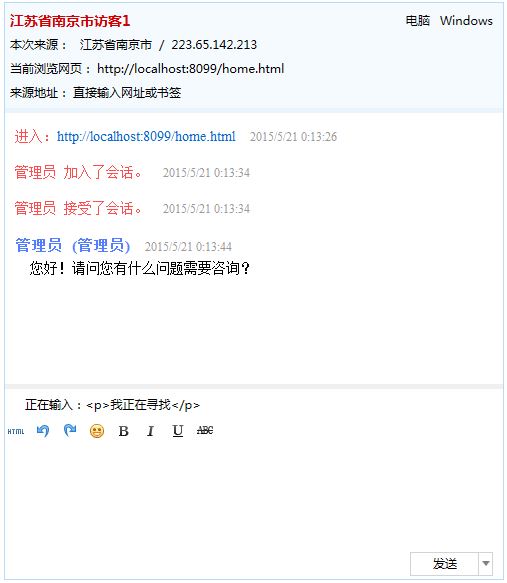The image size is (507, 583).
Task: Click the Windows platform label
Action: point(466,20)
